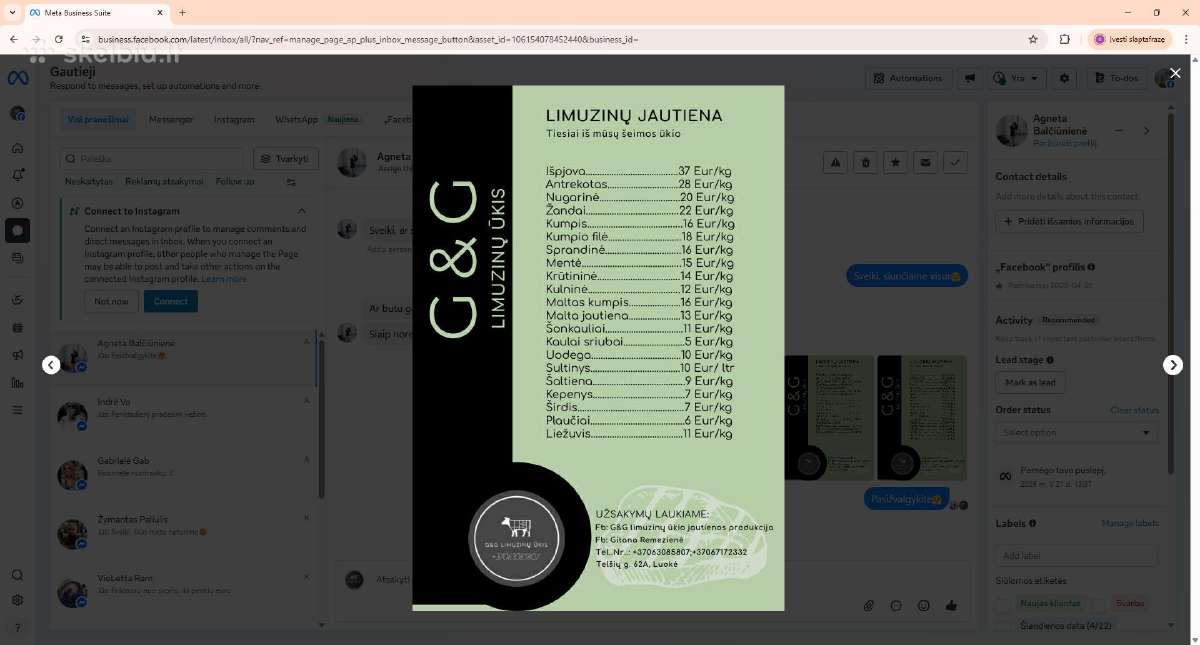Click Peržiūrėti profilį link
This screenshot has height=645, width=1200.
1064,143
